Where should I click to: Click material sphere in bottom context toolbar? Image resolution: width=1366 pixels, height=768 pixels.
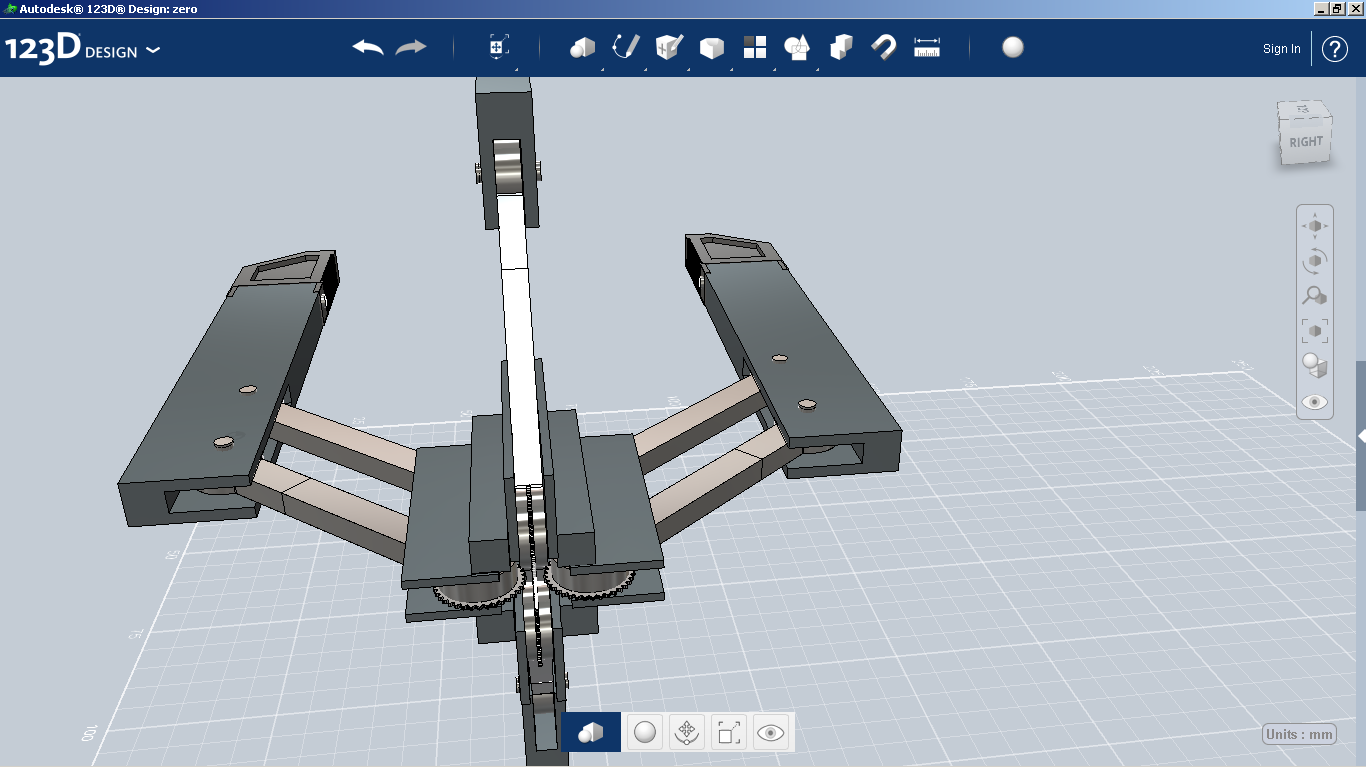pos(646,733)
